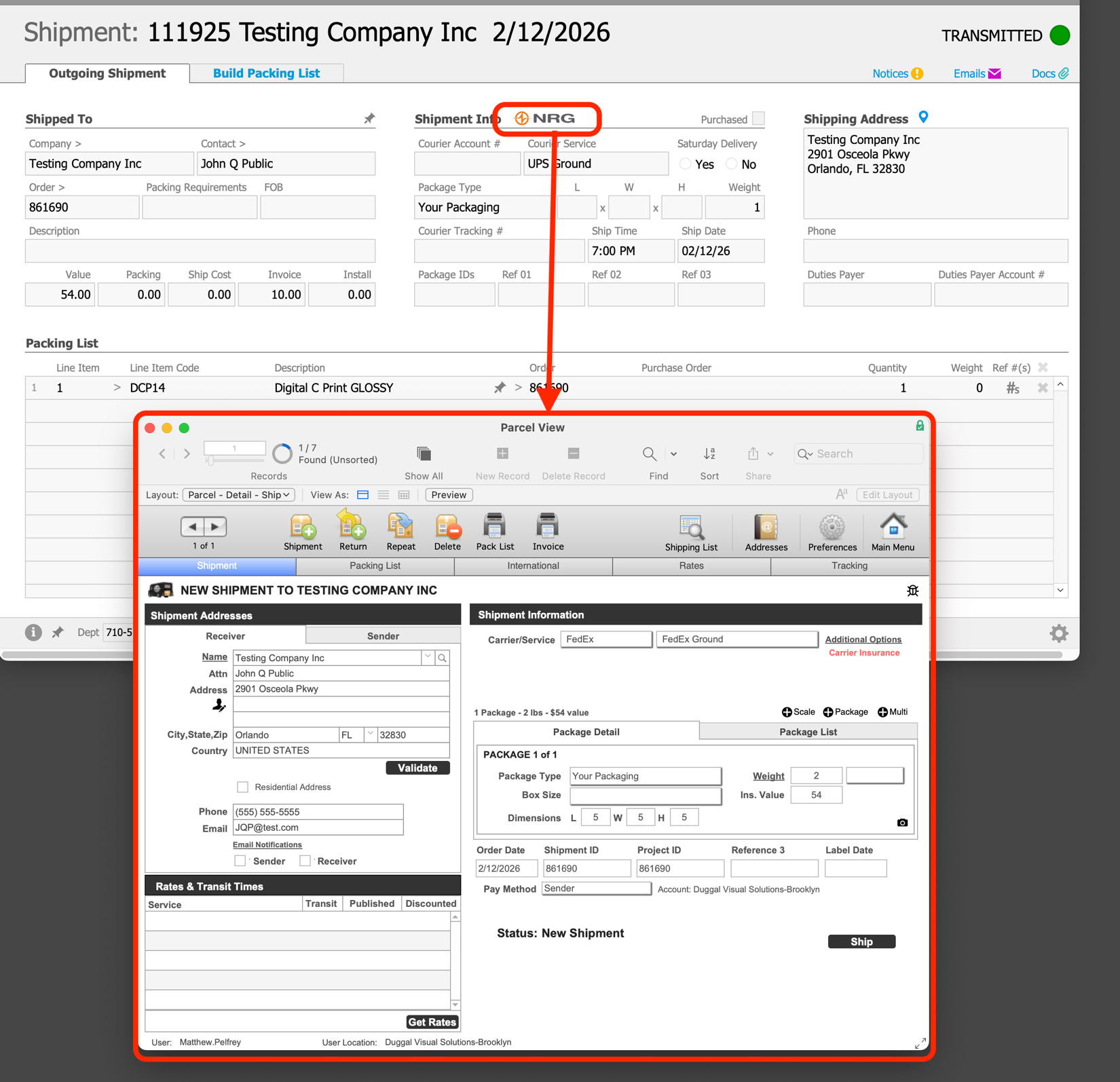Click the NRG logo in Shipment Info
The height and width of the screenshot is (1082, 1120).
tap(545, 118)
